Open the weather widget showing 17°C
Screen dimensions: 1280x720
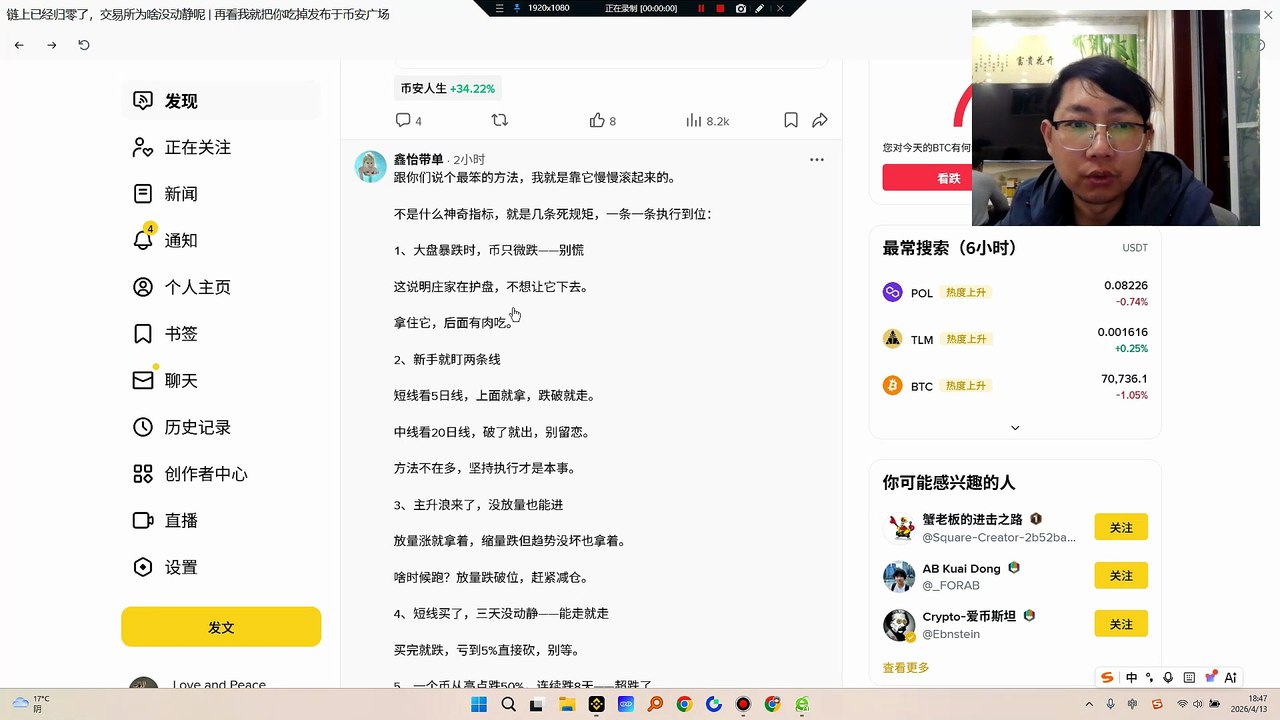(x=30, y=703)
